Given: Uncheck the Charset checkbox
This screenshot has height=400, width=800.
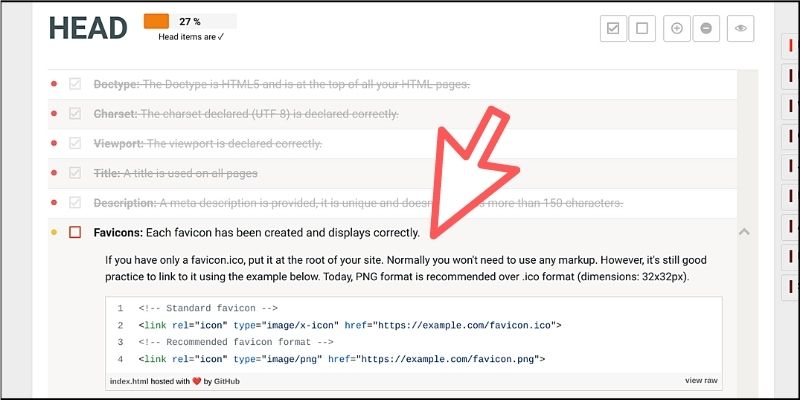Looking at the screenshot, I should point(75,113).
